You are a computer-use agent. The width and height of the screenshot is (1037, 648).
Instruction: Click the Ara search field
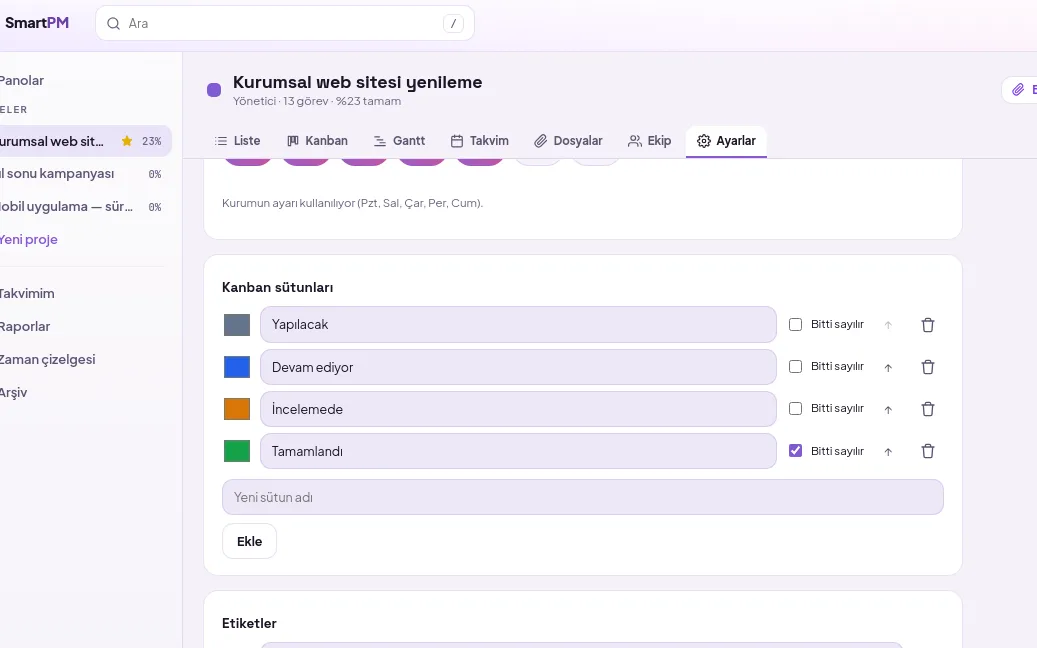point(285,24)
